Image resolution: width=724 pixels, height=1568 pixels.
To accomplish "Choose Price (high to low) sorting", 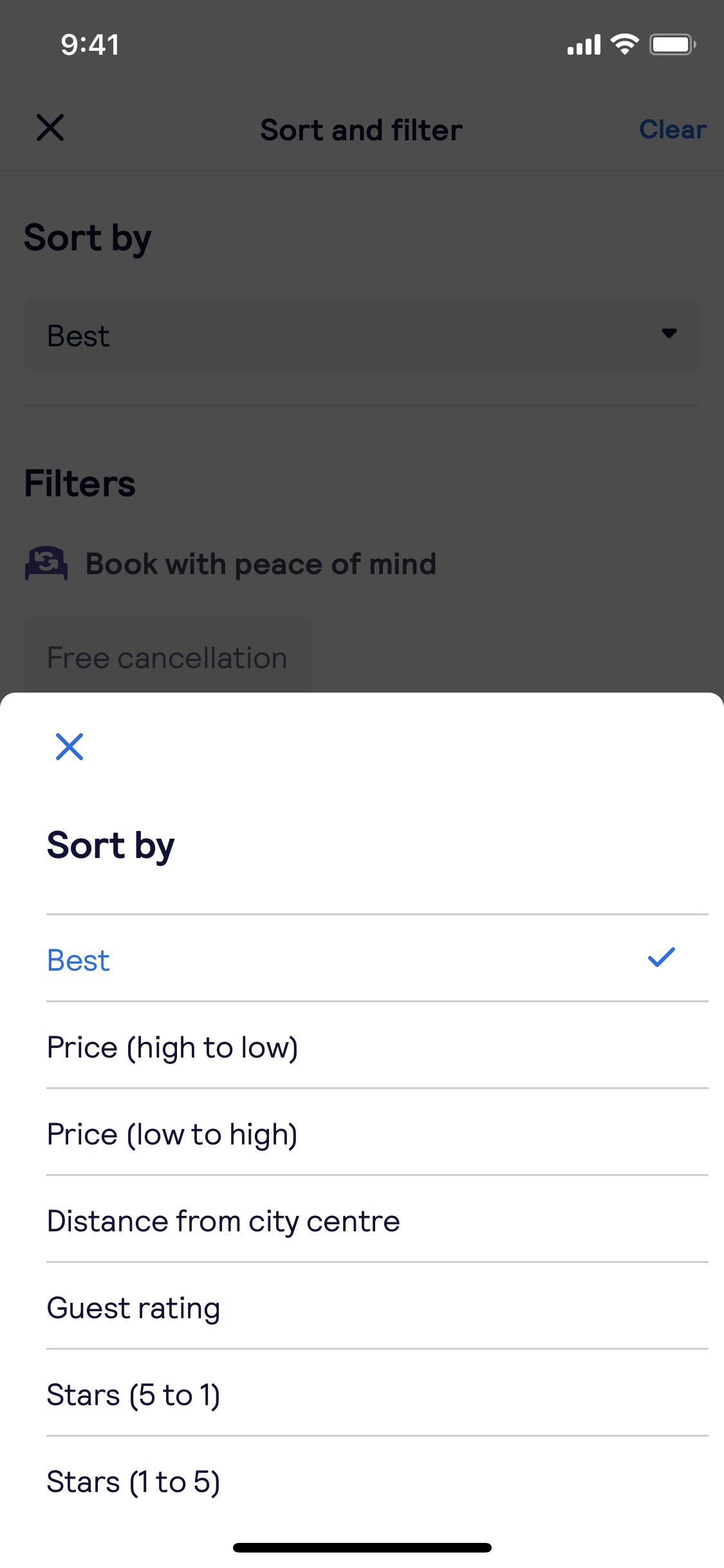I will [x=377, y=1045].
